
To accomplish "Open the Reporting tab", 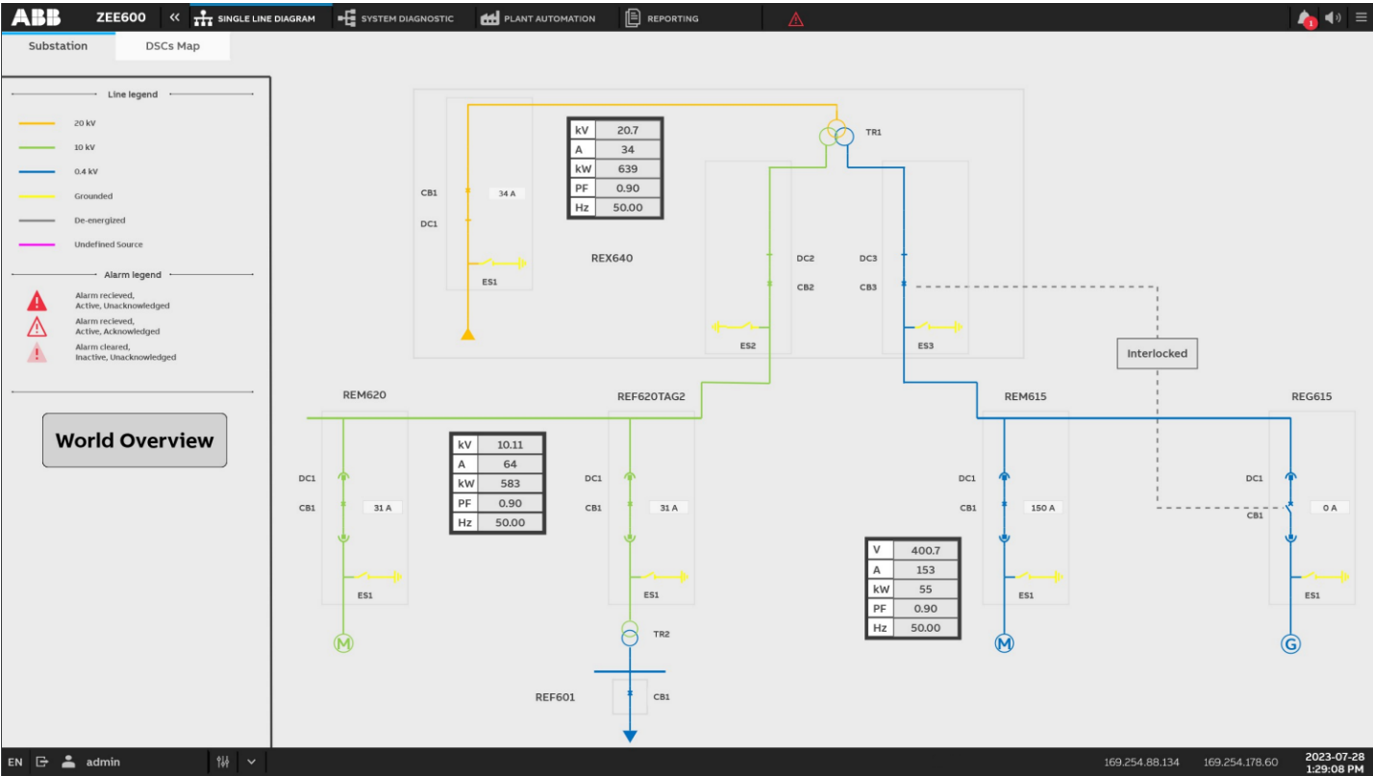I will pyautogui.click(x=662, y=18).
